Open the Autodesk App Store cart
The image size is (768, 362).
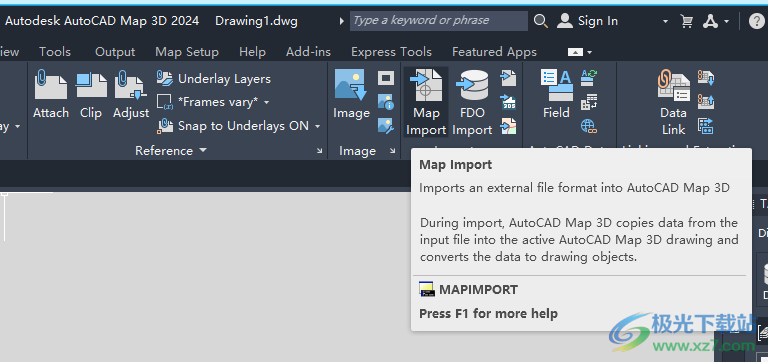tap(687, 21)
